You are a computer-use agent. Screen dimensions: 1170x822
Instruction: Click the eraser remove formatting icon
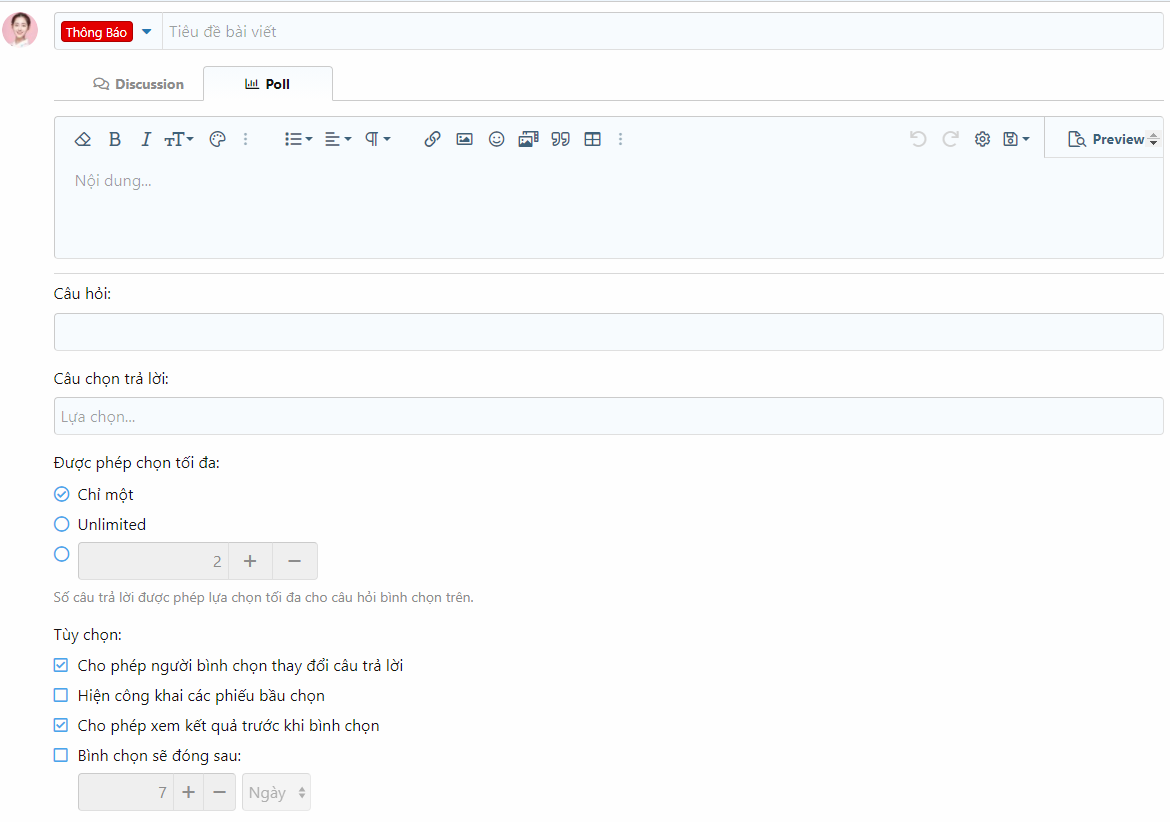(83, 139)
